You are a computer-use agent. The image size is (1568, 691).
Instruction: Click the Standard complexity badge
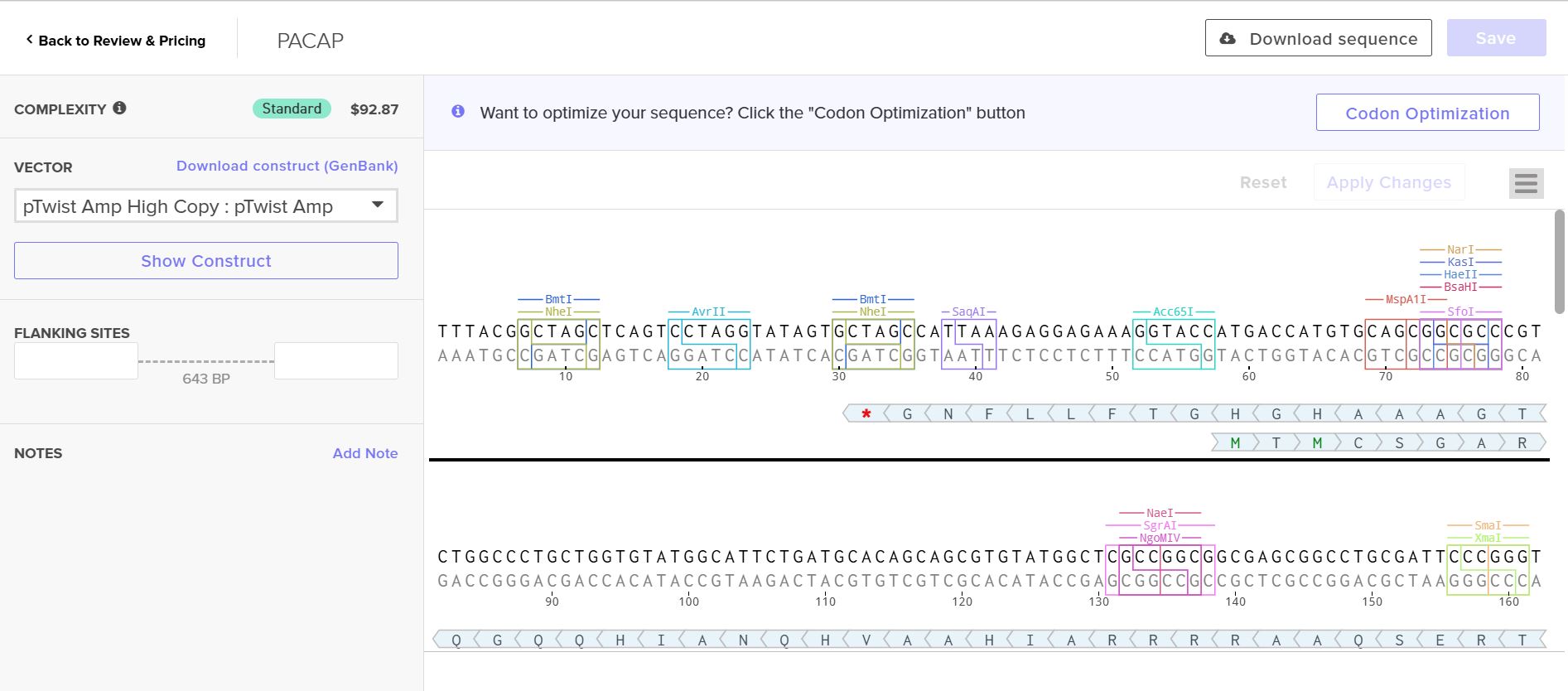click(292, 109)
